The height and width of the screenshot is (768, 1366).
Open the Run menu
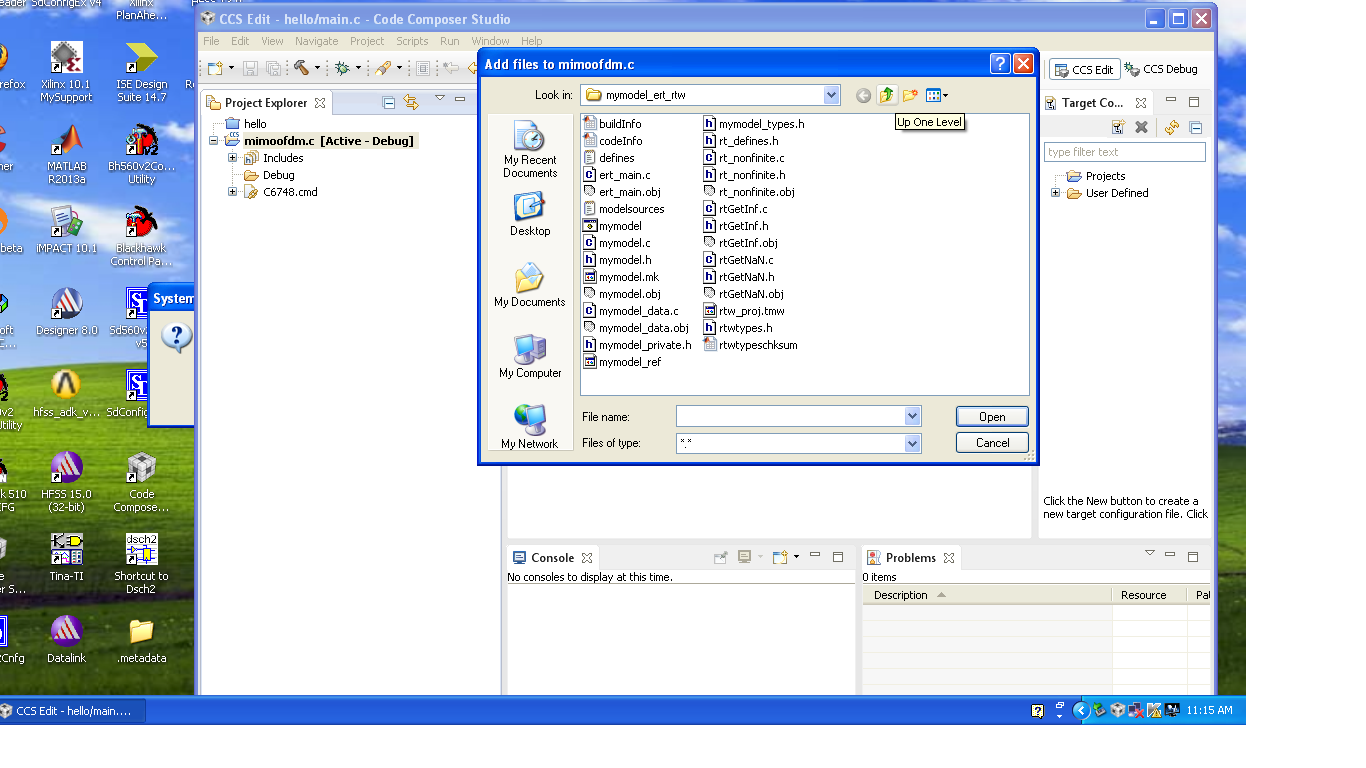(450, 41)
